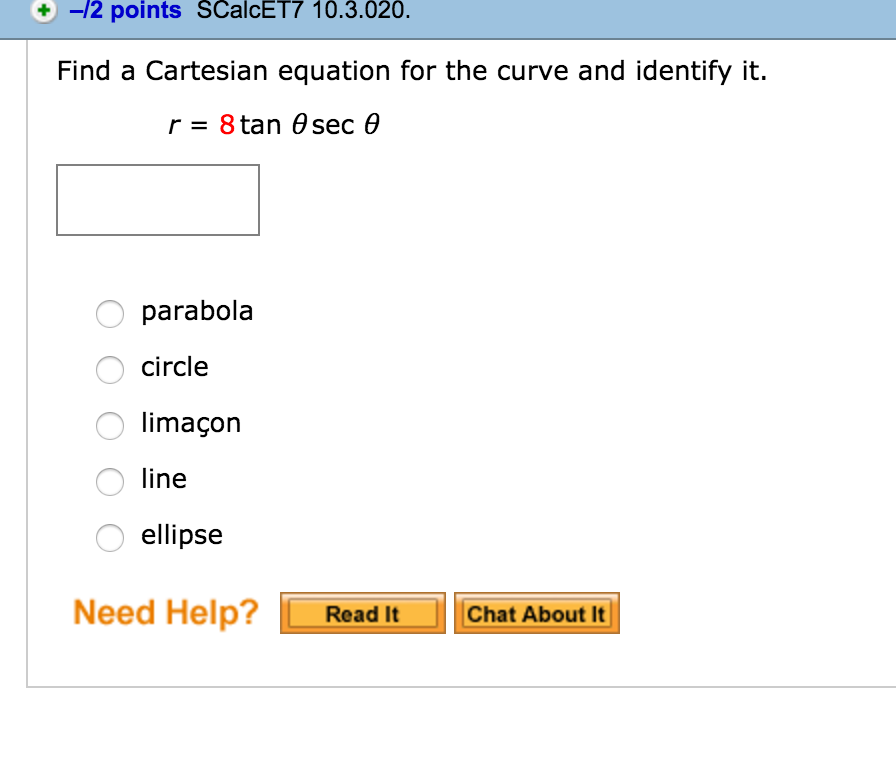Pick ellipse as your answer
The image size is (896, 768).
pos(110,538)
